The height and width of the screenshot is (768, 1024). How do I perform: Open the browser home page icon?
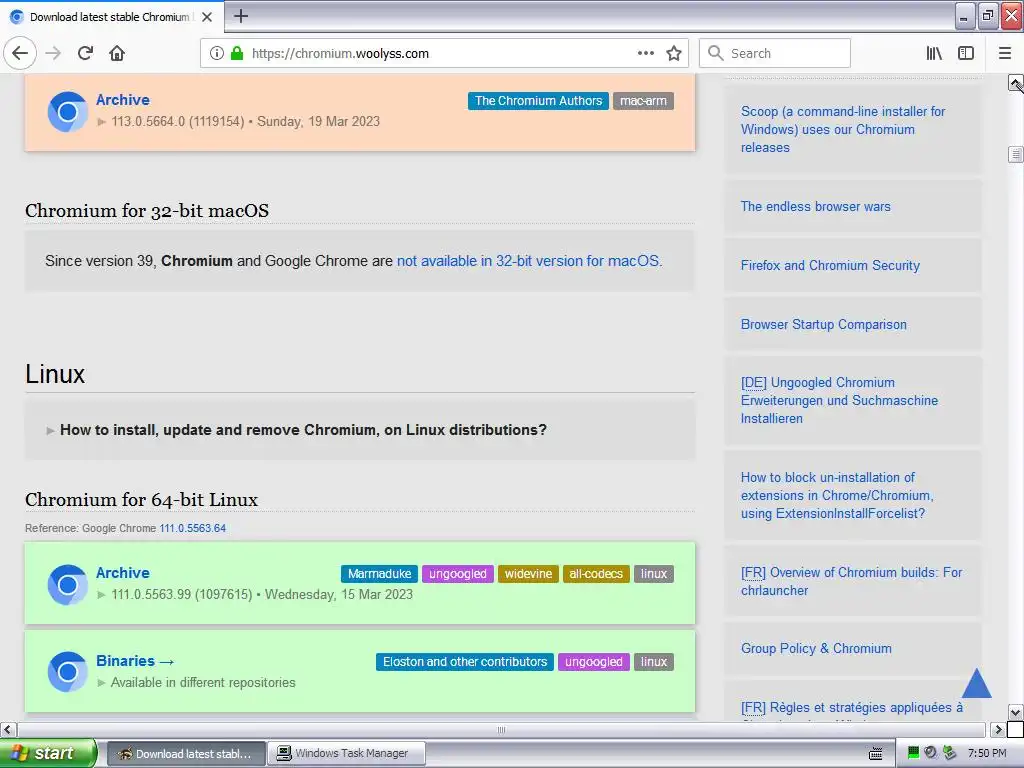pos(117,53)
